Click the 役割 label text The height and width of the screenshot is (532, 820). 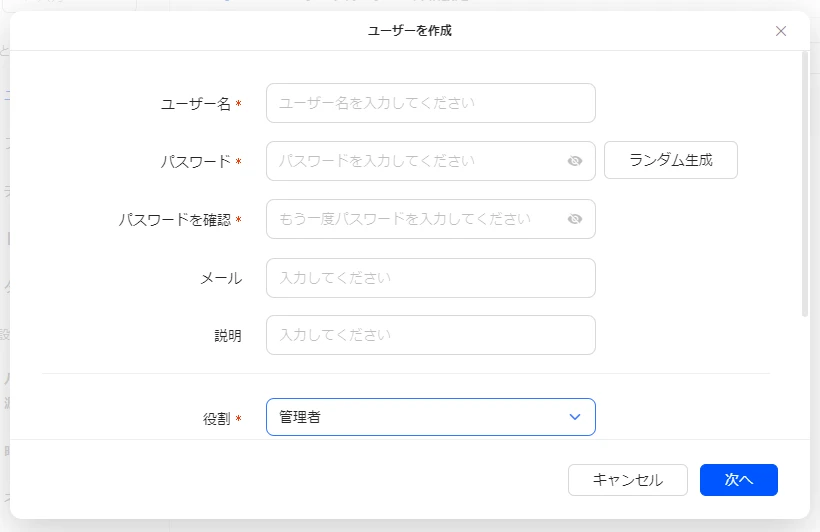click(216, 419)
